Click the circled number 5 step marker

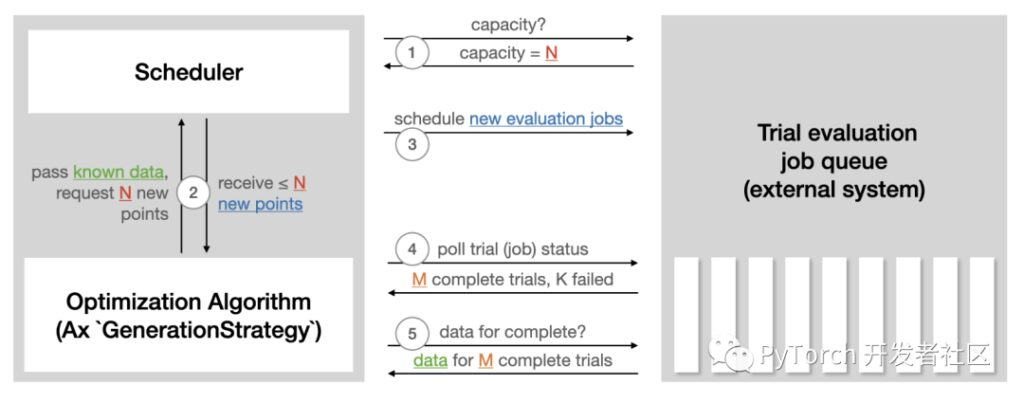click(411, 334)
